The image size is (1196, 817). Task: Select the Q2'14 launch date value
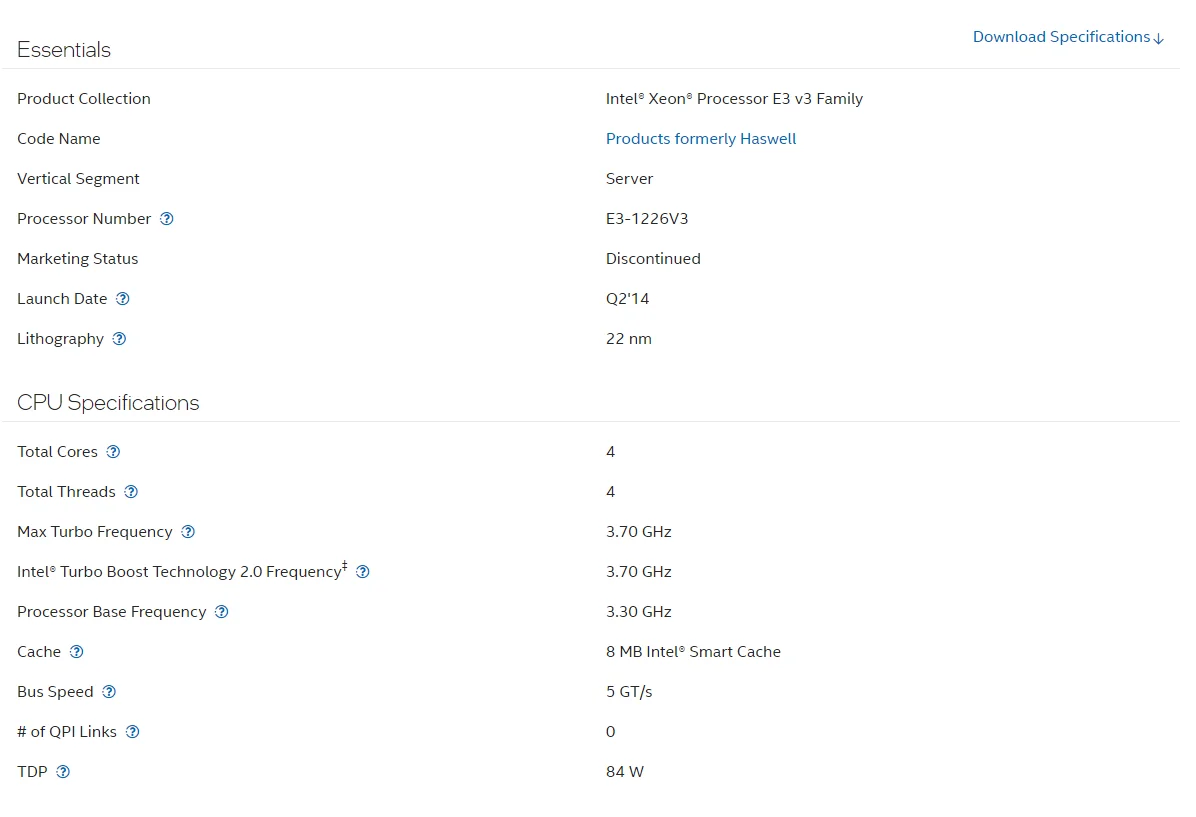pos(627,299)
